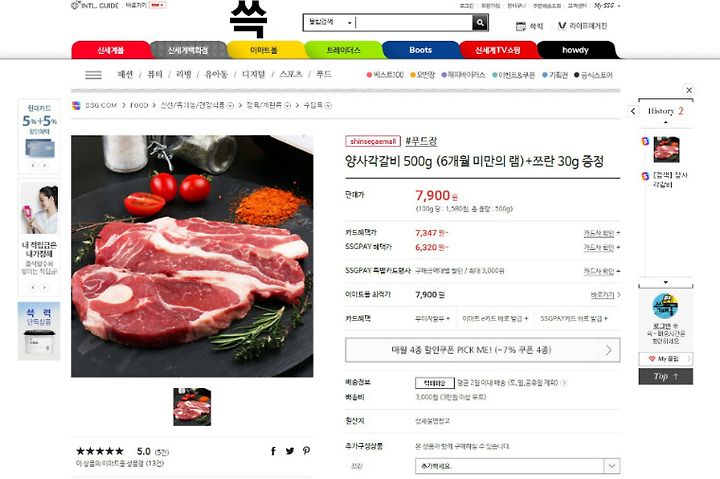Open the hamburger category menu
The height and width of the screenshot is (479, 720).
point(93,75)
